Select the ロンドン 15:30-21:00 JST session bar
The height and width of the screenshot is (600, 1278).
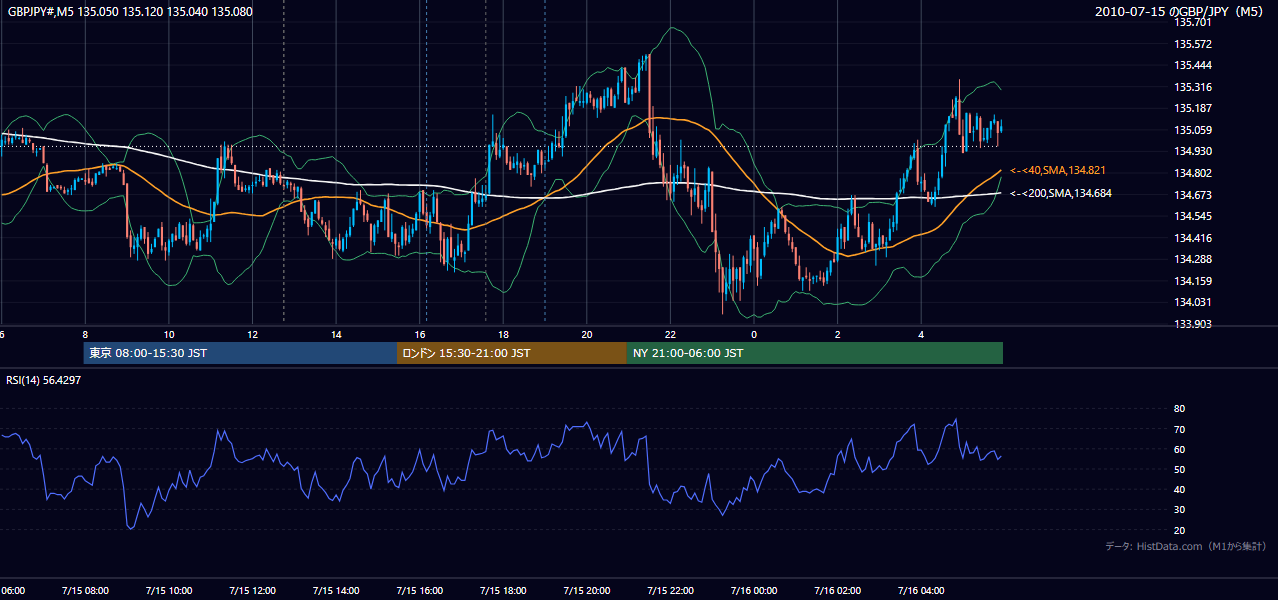pyautogui.click(x=512, y=353)
